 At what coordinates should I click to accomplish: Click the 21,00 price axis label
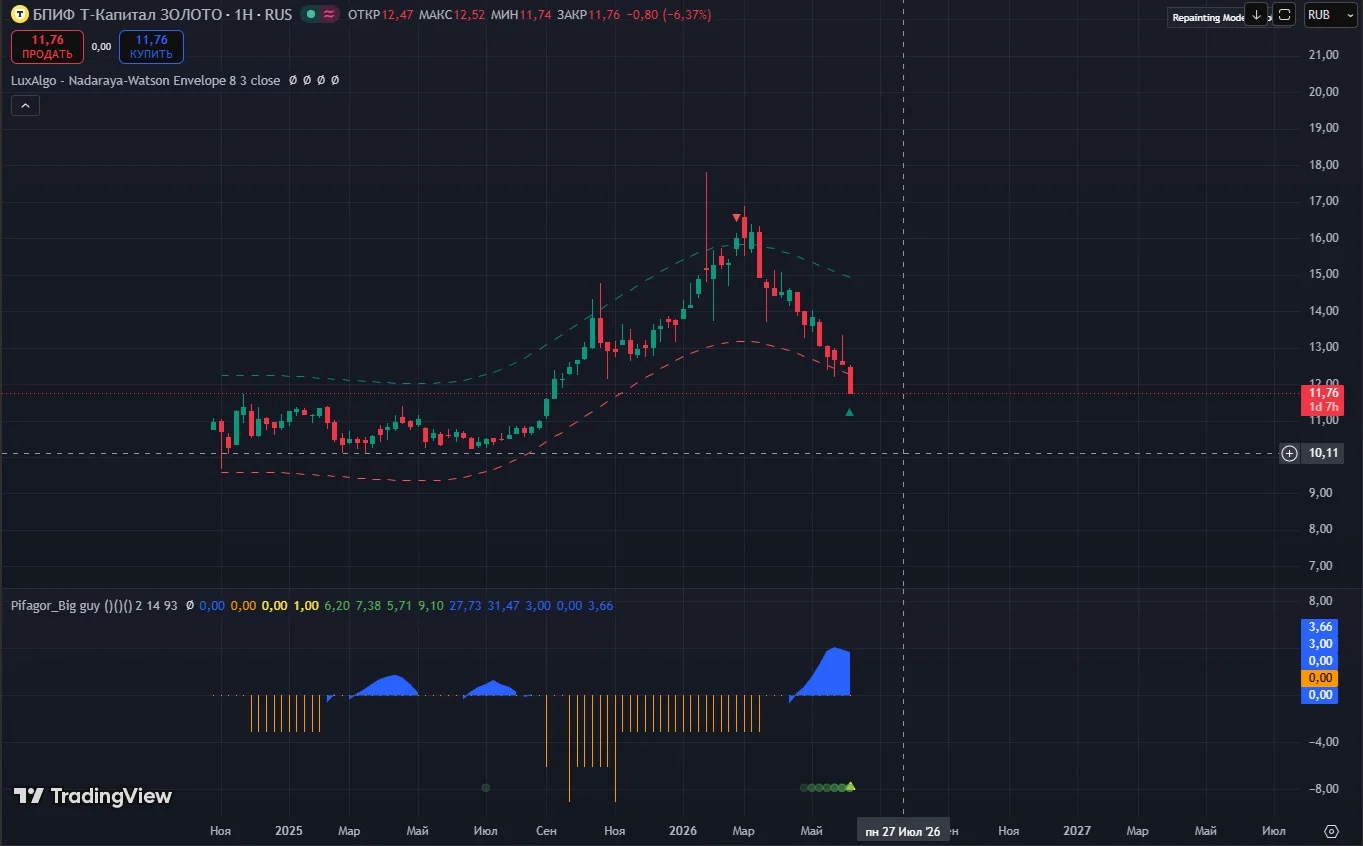(1323, 55)
